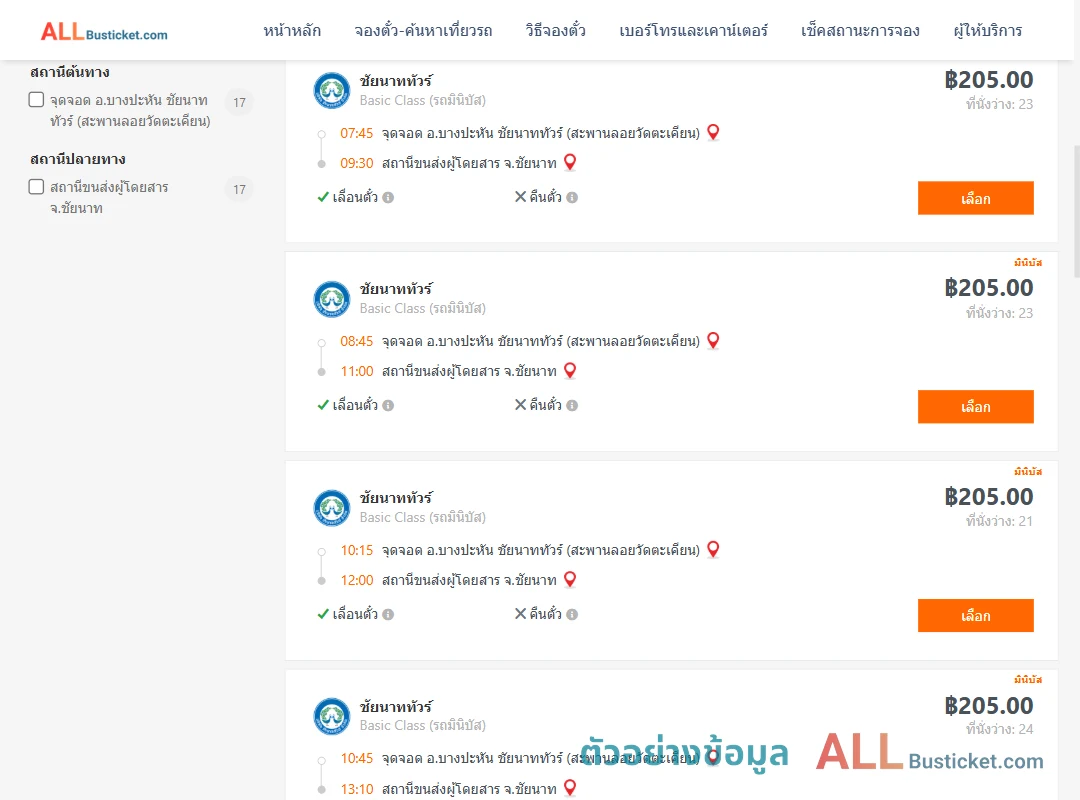Image resolution: width=1080 pixels, height=800 pixels.
Task: Select the 07:45 trip with เลือก button
Action: click(975, 198)
